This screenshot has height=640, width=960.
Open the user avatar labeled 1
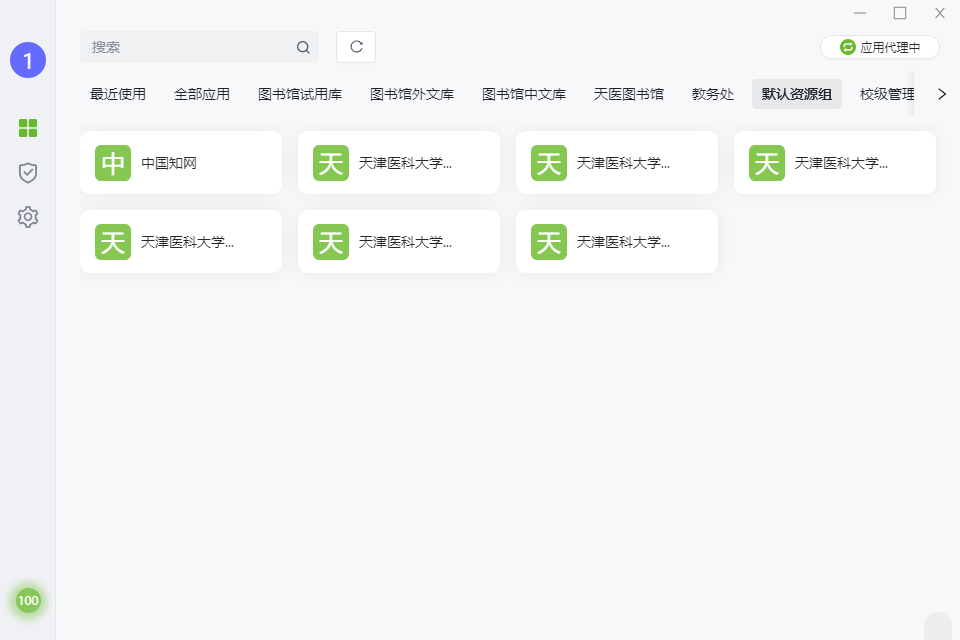pos(28,60)
